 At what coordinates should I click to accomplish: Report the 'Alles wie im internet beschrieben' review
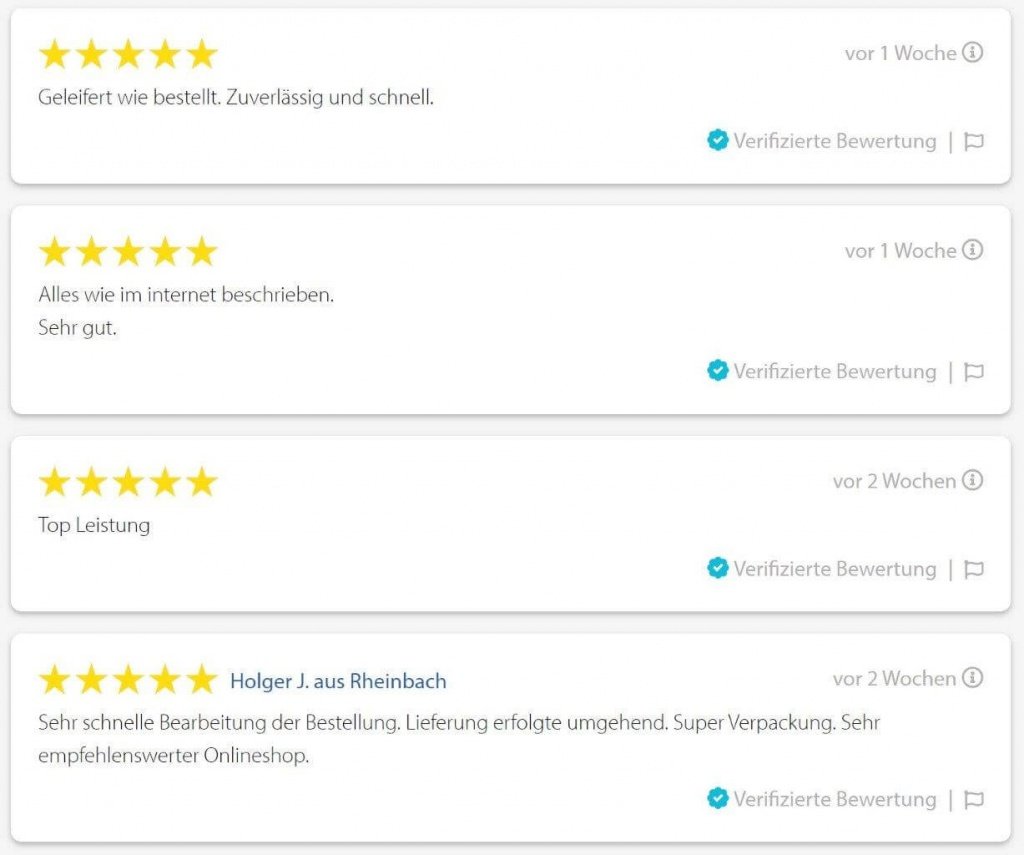pos(974,372)
